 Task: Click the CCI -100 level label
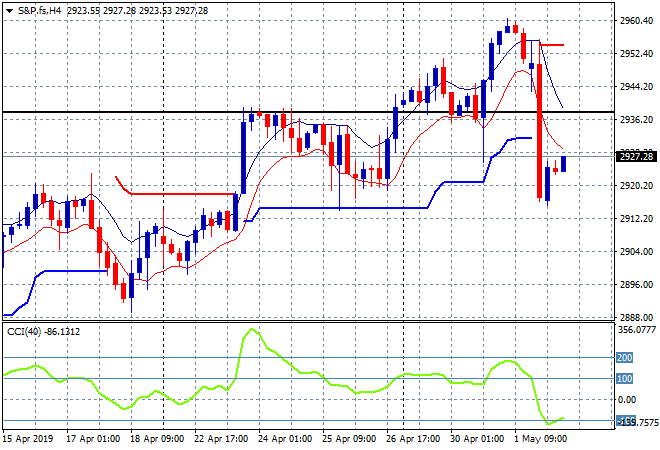click(625, 421)
